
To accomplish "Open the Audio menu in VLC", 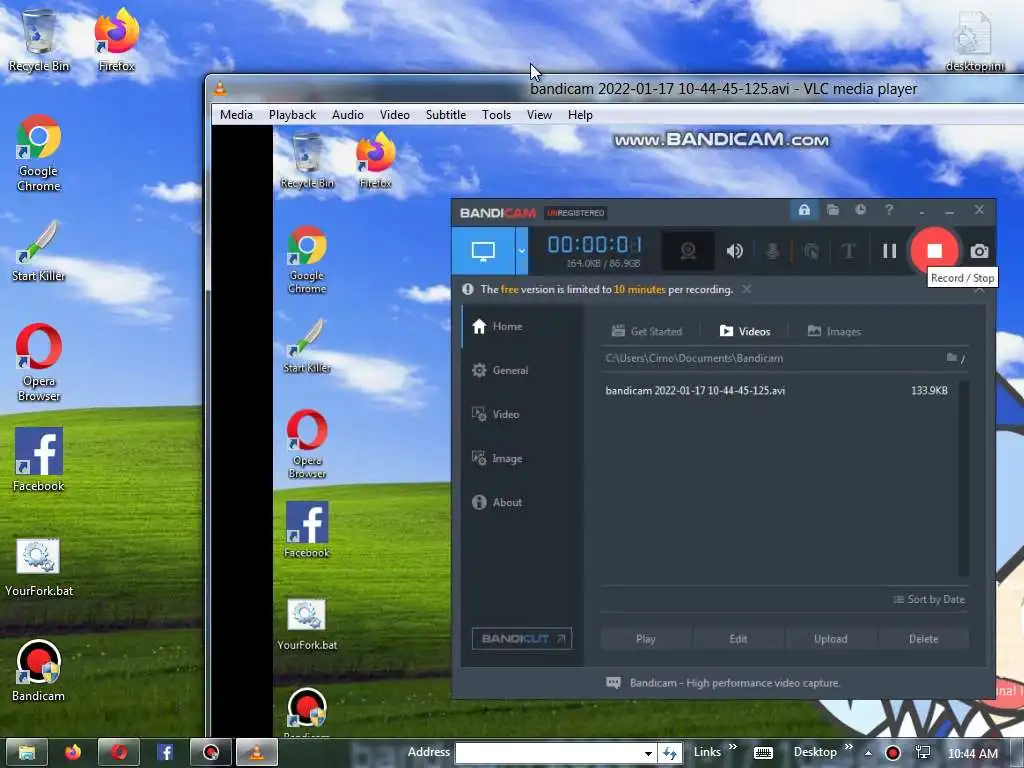I will pyautogui.click(x=347, y=115).
